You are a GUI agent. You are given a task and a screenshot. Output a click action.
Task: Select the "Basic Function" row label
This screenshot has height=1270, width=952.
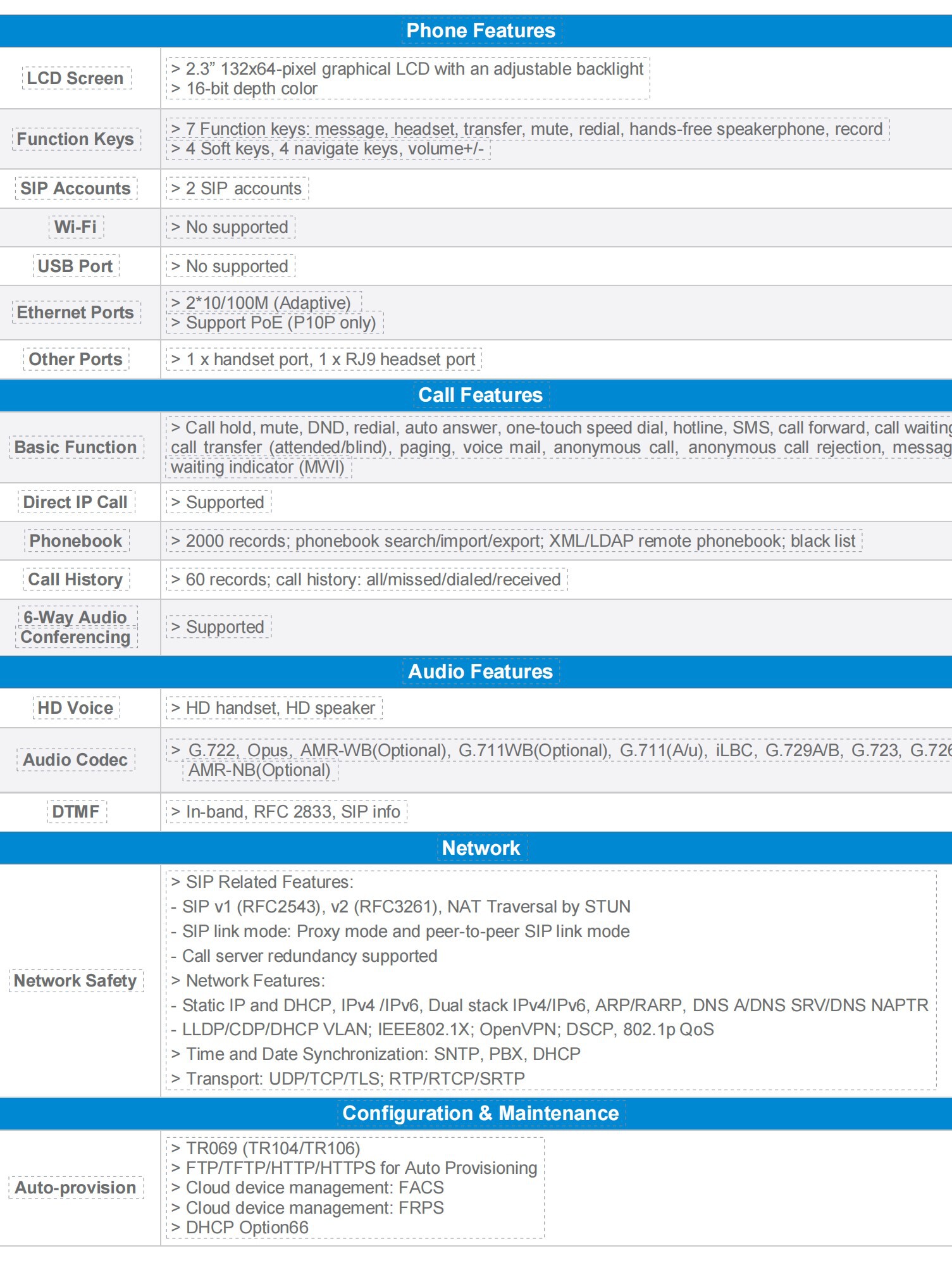[76, 447]
